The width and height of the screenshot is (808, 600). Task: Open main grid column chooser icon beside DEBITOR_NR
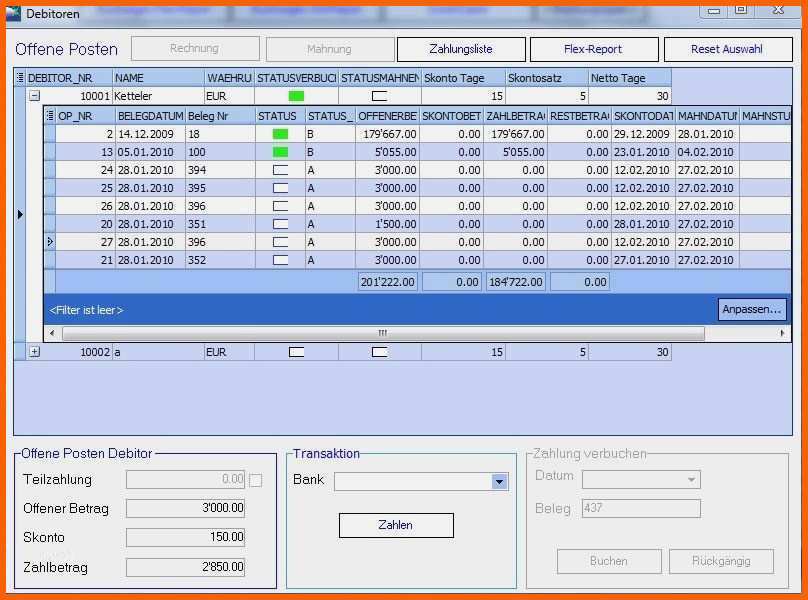click(20, 78)
